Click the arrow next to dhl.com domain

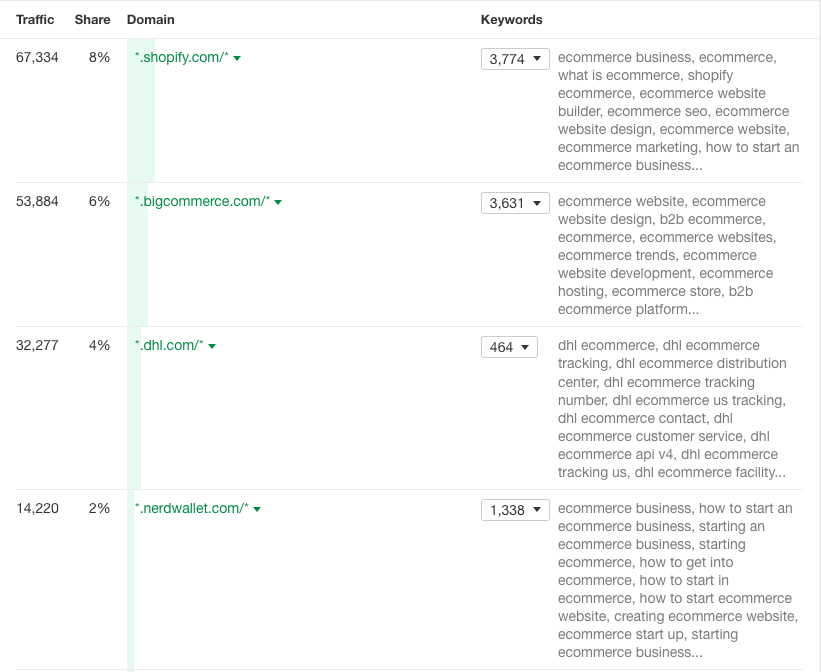pos(212,346)
